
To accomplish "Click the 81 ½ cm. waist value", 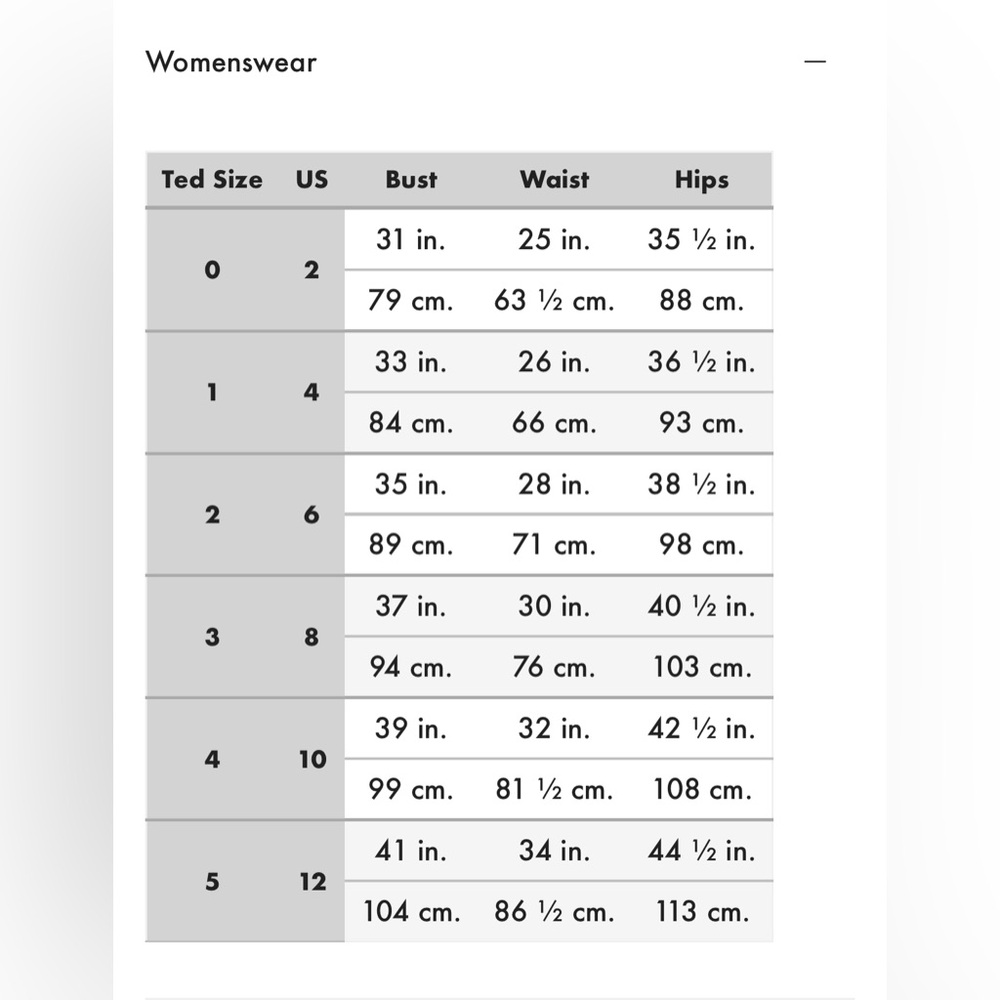I will 554,790.
